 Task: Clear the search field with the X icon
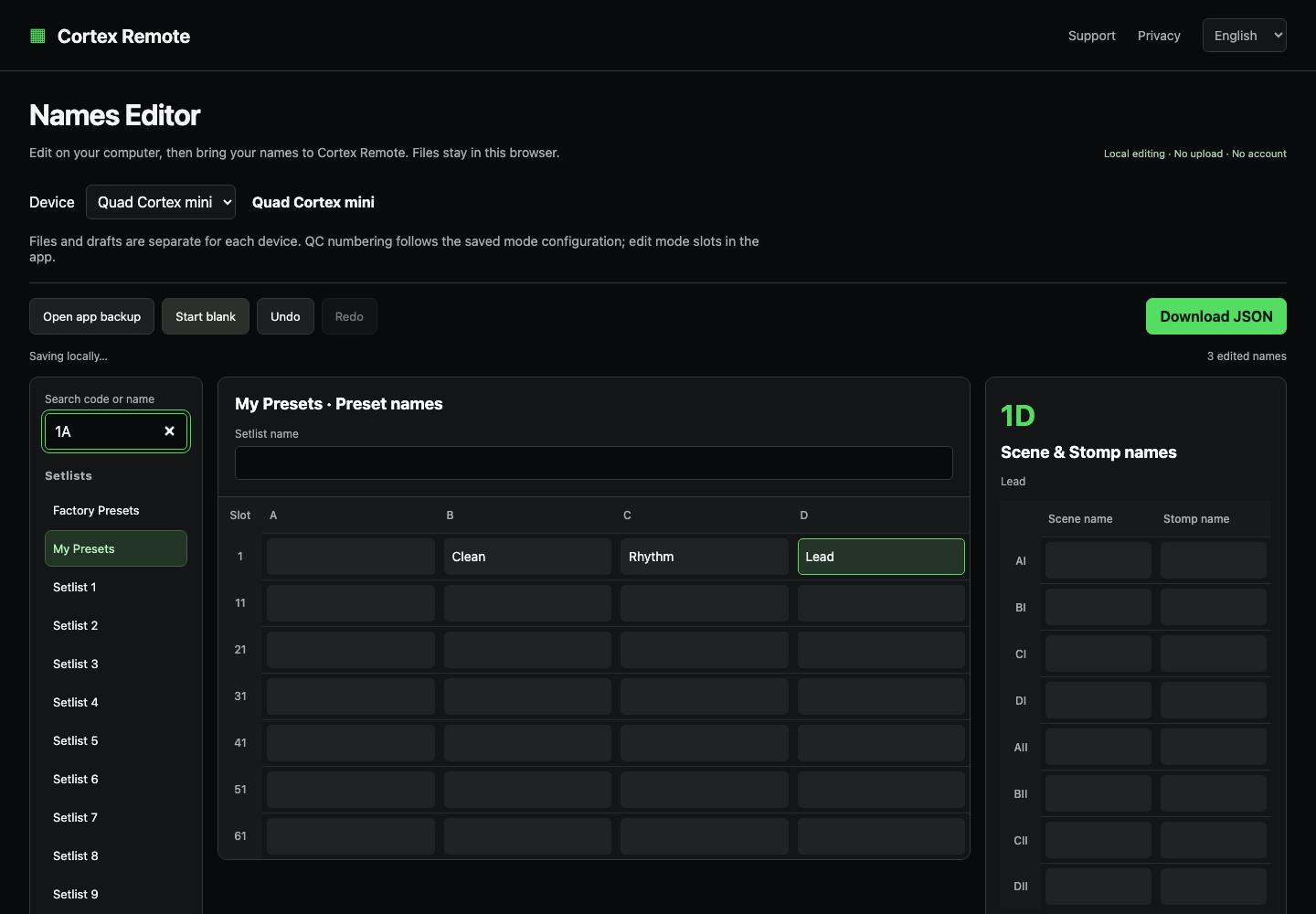coord(169,431)
